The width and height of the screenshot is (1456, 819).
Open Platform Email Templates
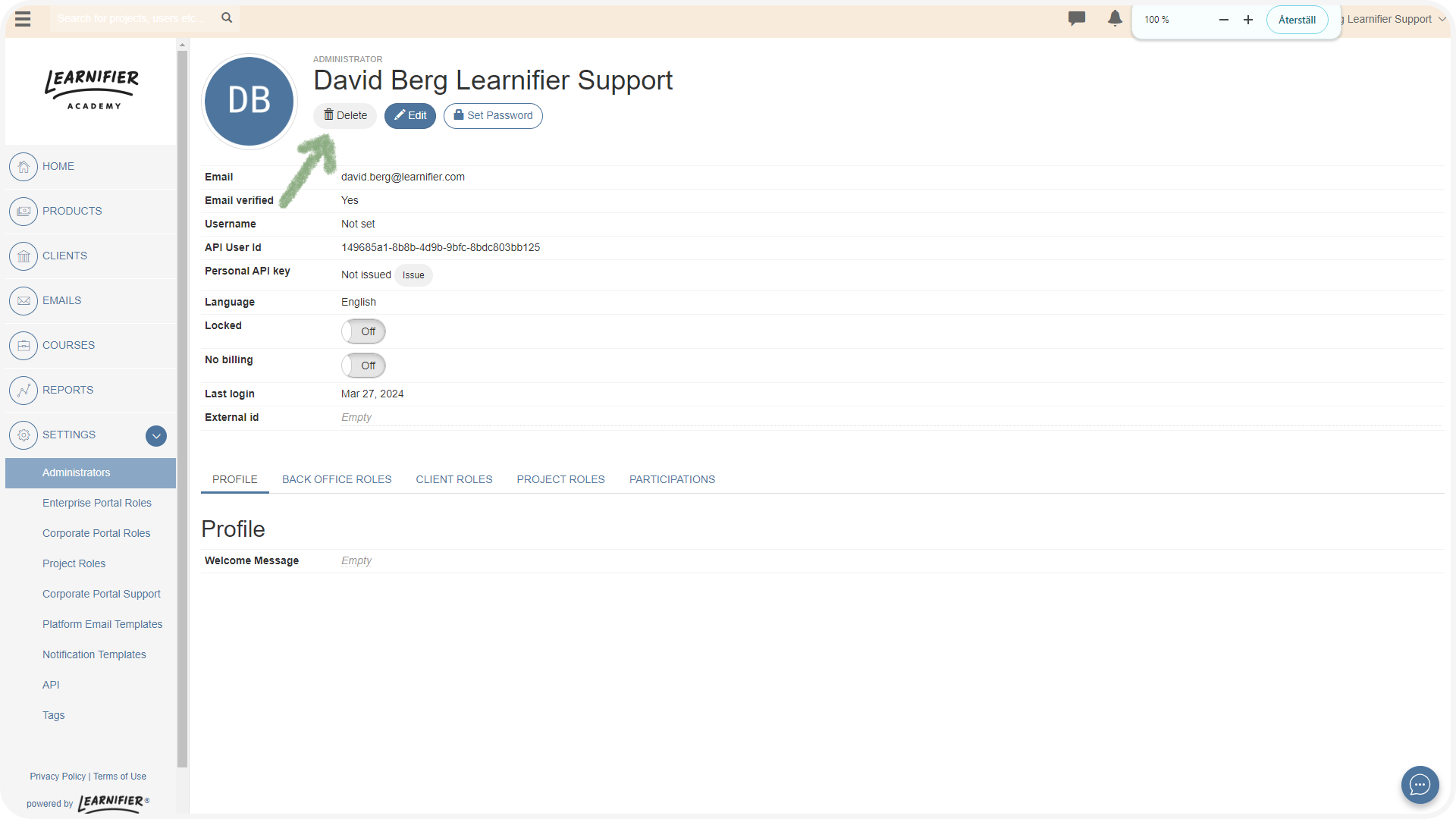click(102, 624)
